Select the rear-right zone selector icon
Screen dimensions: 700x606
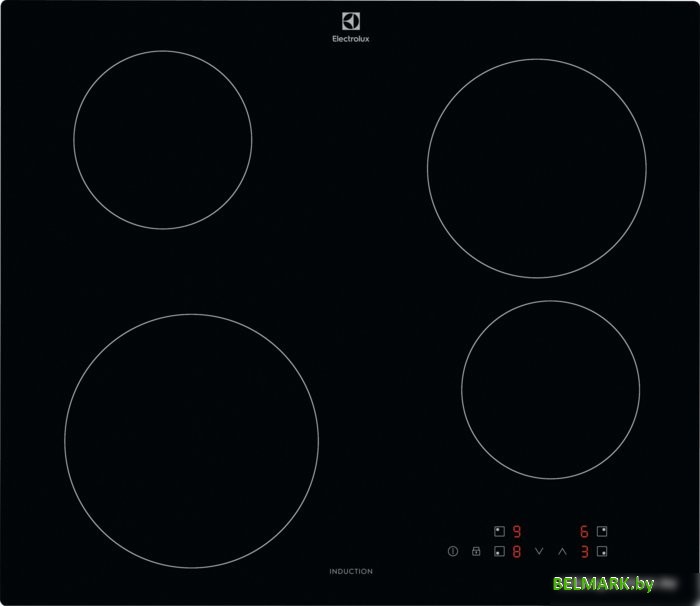point(602,532)
